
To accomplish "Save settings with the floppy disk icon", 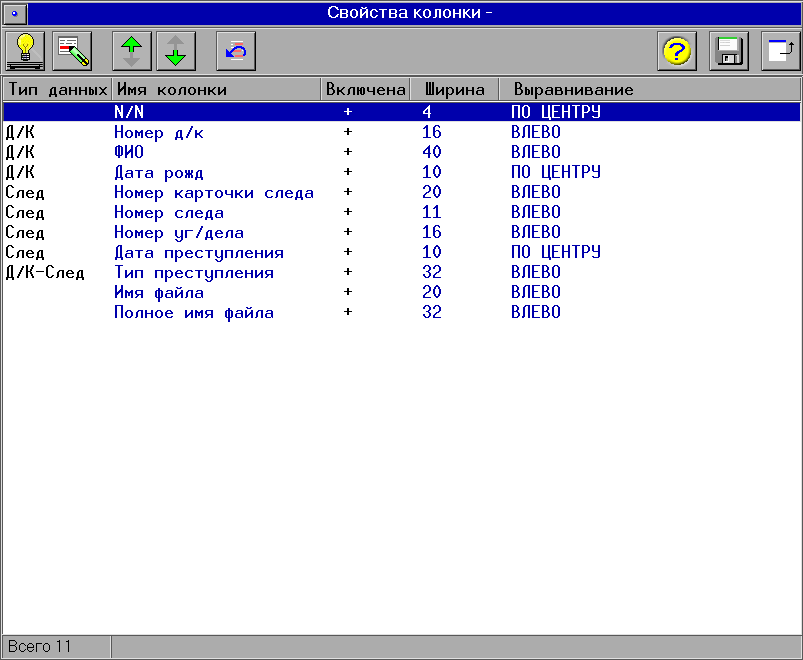I will point(729,51).
